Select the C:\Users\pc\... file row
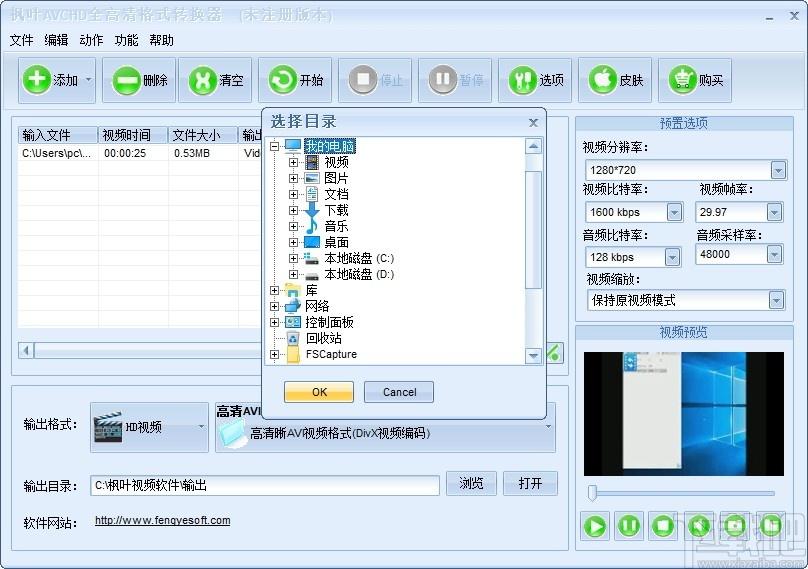Screen dimensions: 808x569 tap(140, 153)
